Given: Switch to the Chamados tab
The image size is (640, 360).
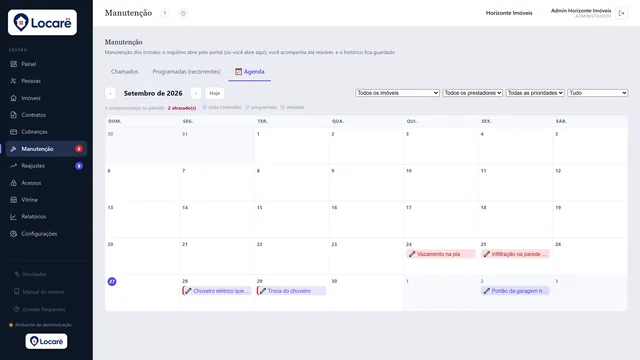Looking at the screenshot, I should 124,71.
